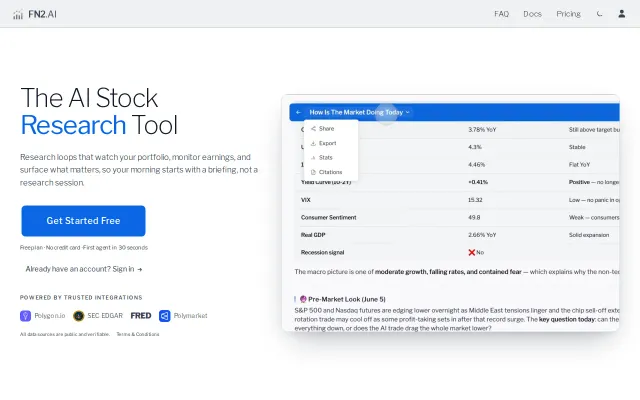This screenshot has height=400, width=640.
Task: Open the Pricing page
Action: [568, 14]
